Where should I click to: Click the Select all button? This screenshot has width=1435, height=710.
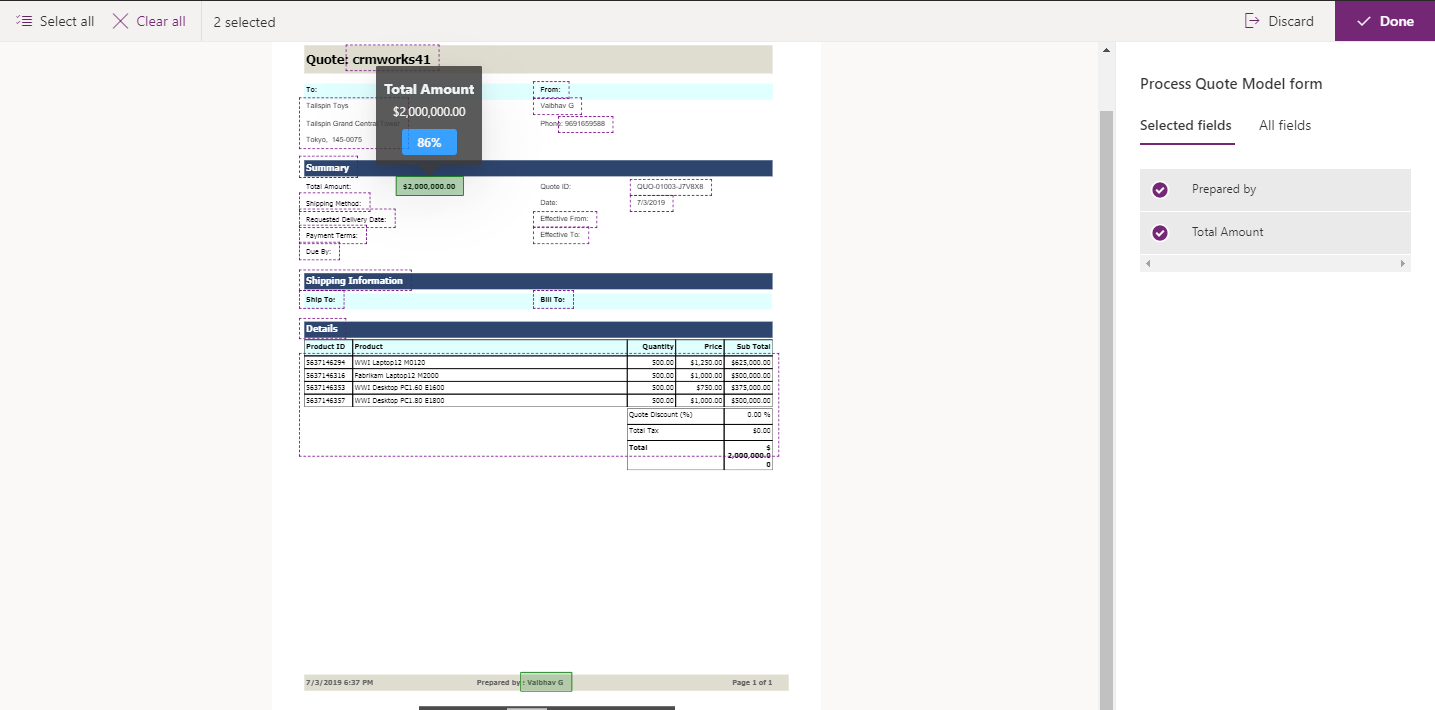(x=56, y=21)
